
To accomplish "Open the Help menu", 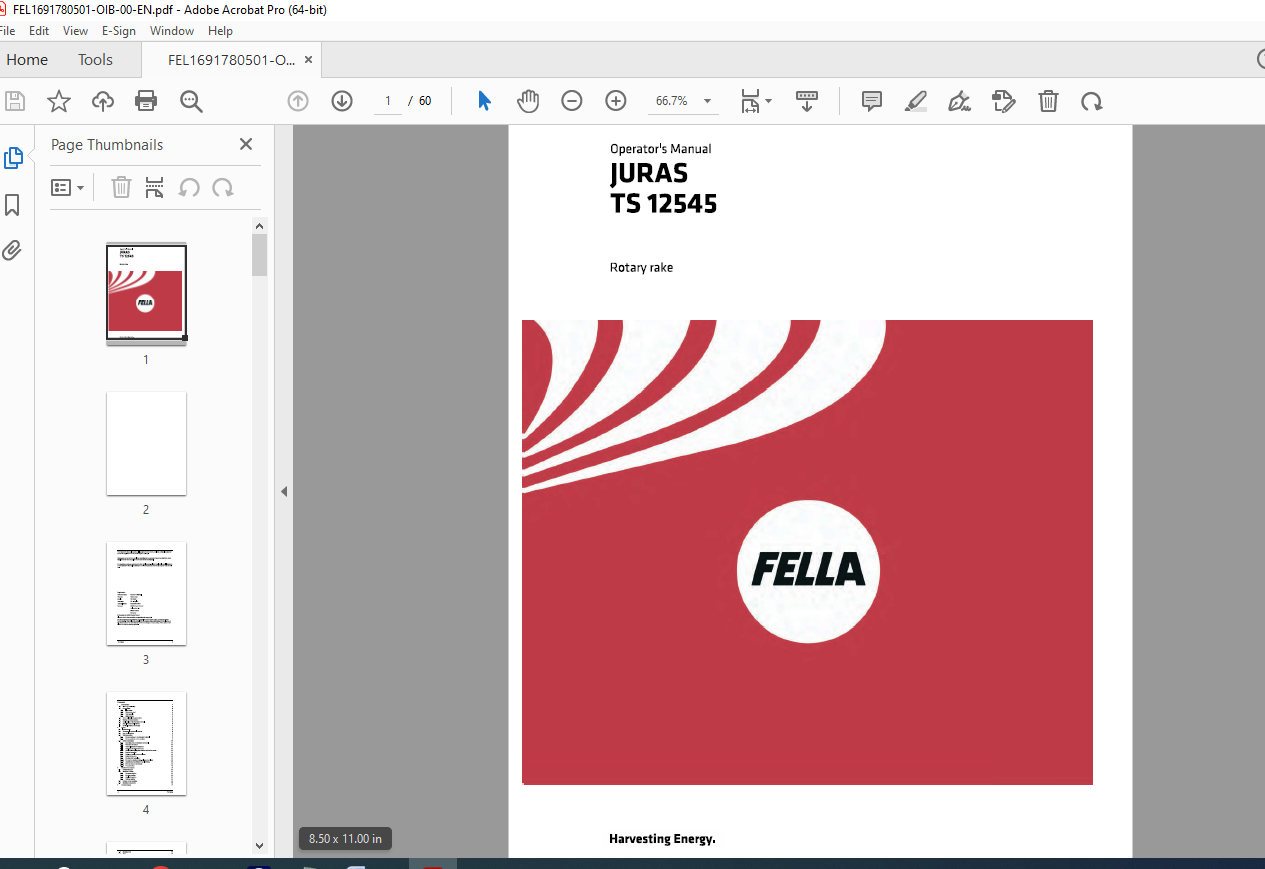I will tap(220, 31).
